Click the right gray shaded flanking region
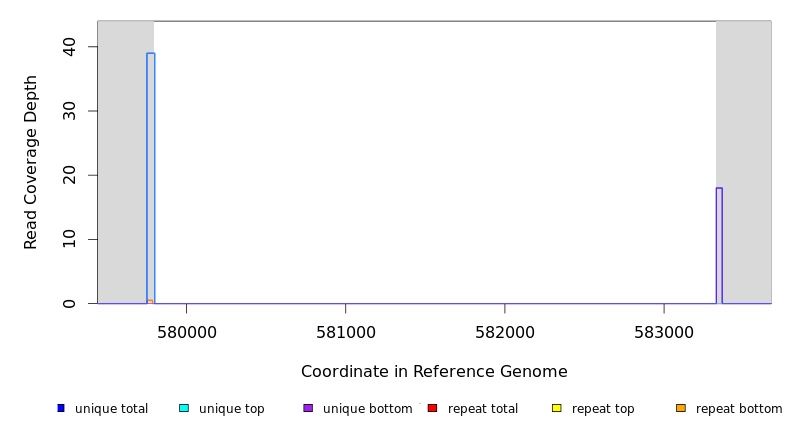This screenshot has width=792, height=432. pos(746,160)
